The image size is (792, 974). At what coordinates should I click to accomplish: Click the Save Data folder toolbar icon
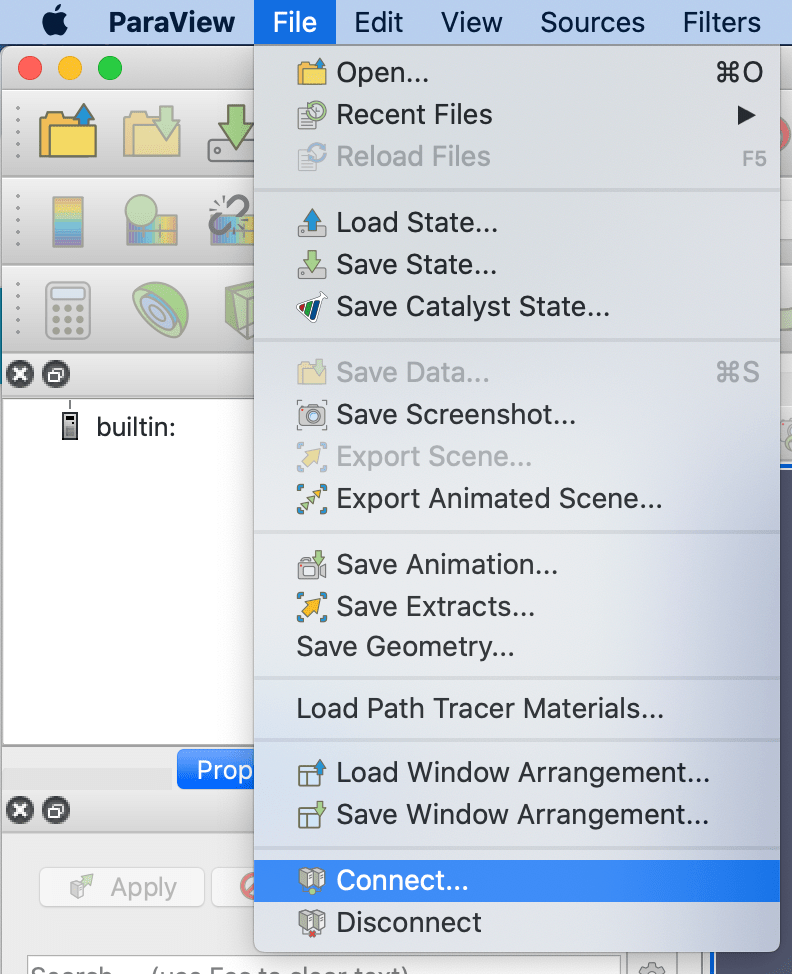click(x=152, y=133)
